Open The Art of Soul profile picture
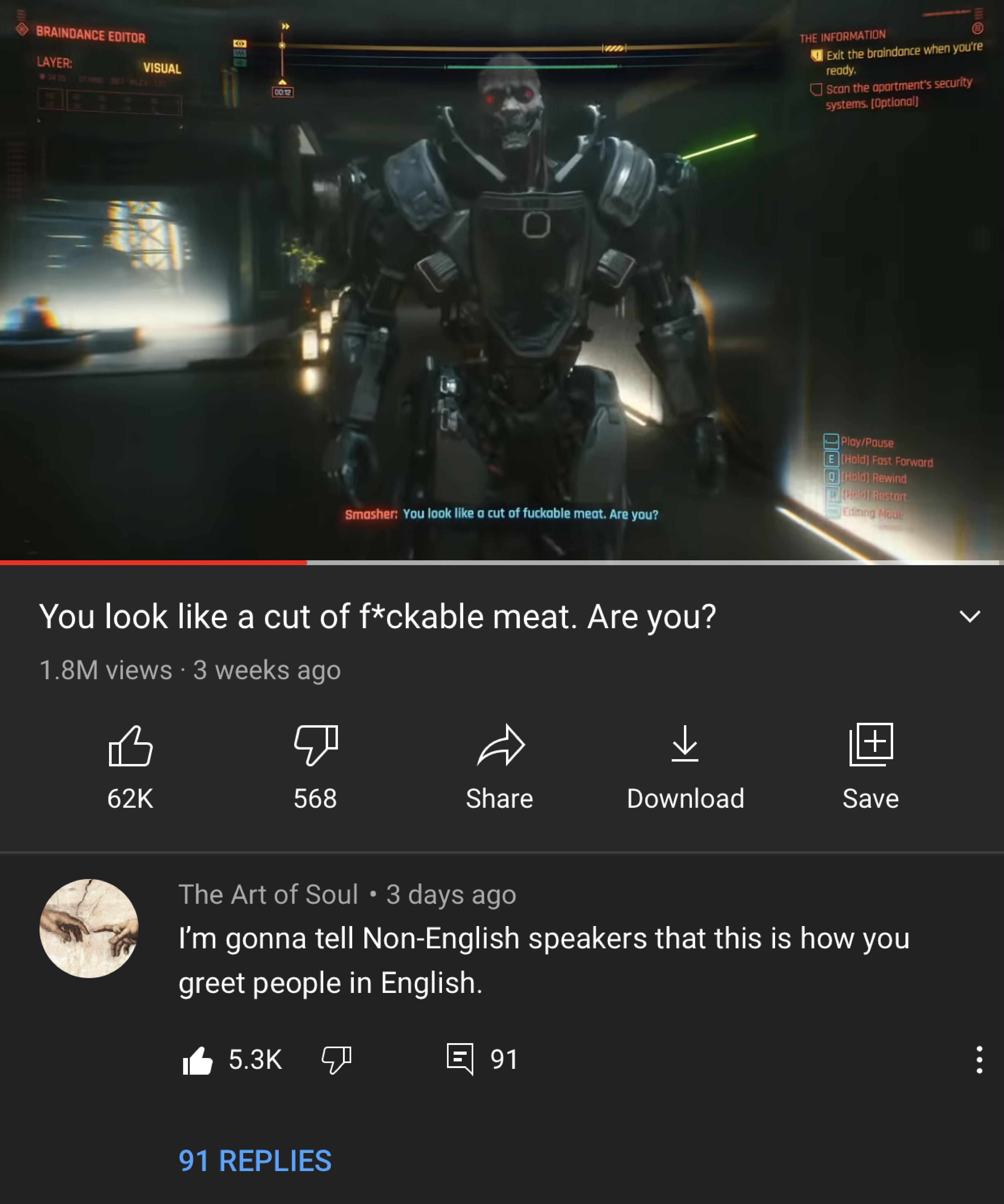Image resolution: width=1004 pixels, height=1204 pixels. pyautogui.click(x=89, y=928)
